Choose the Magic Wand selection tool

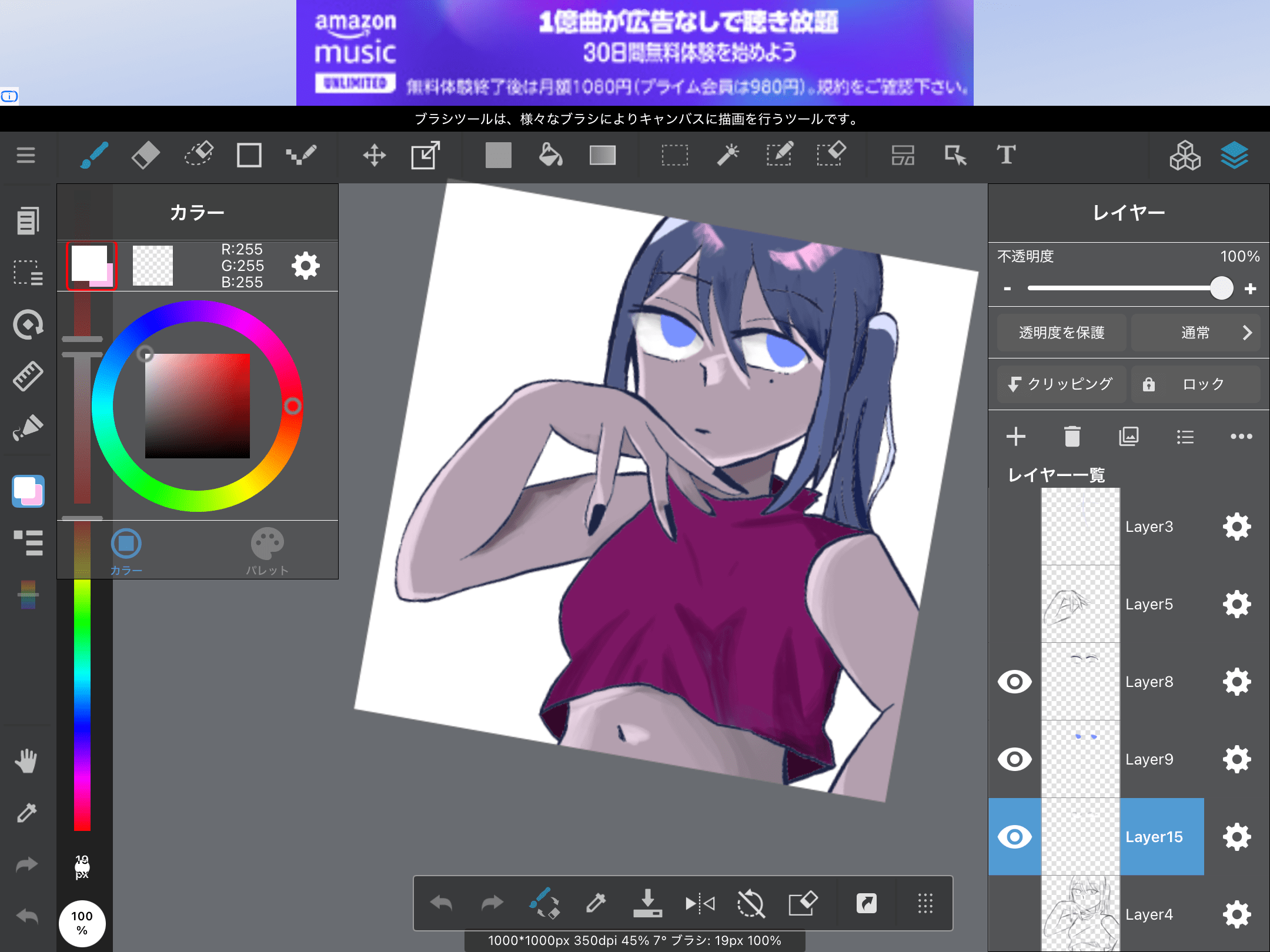(x=727, y=156)
